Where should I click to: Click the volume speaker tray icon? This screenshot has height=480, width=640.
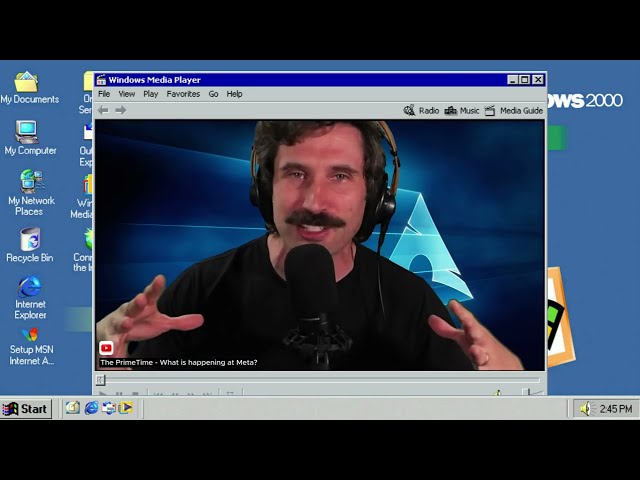click(x=586, y=409)
